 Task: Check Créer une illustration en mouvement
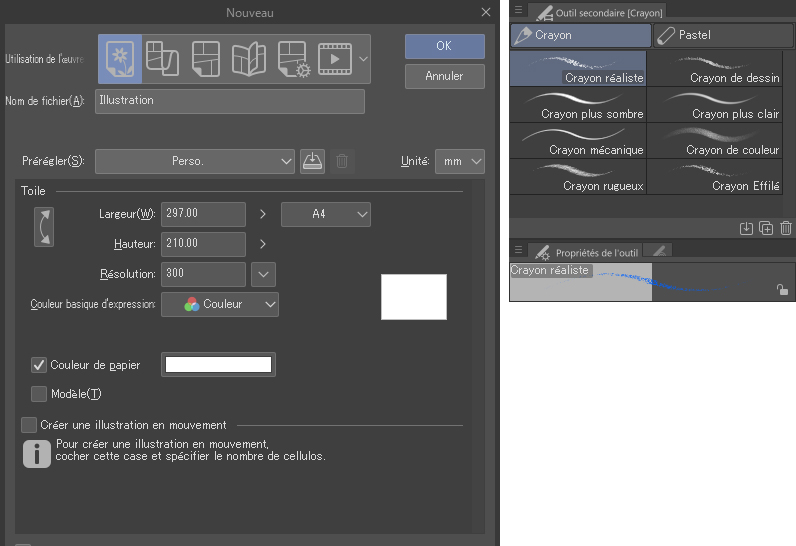point(30,425)
